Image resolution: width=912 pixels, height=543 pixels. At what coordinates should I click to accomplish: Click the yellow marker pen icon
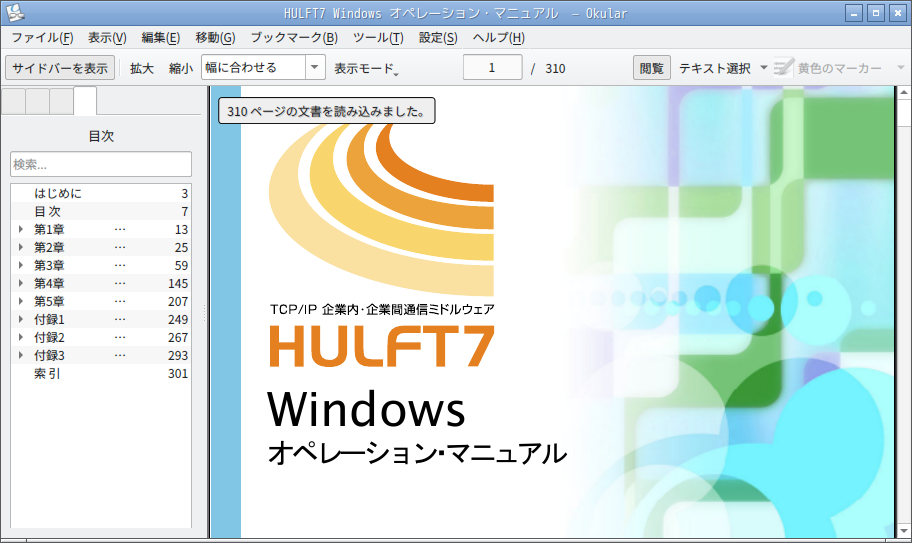pyautogui.click(x=783, y=68)
